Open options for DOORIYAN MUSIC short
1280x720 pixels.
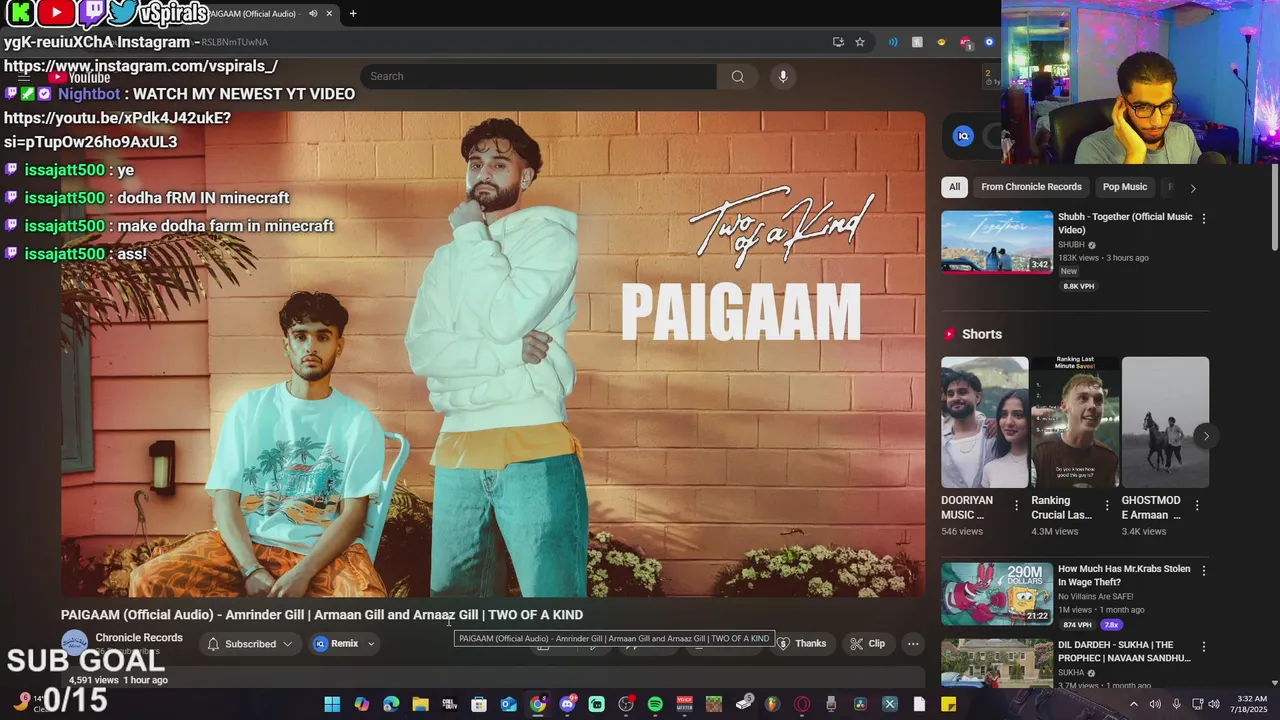[1016, 505]
